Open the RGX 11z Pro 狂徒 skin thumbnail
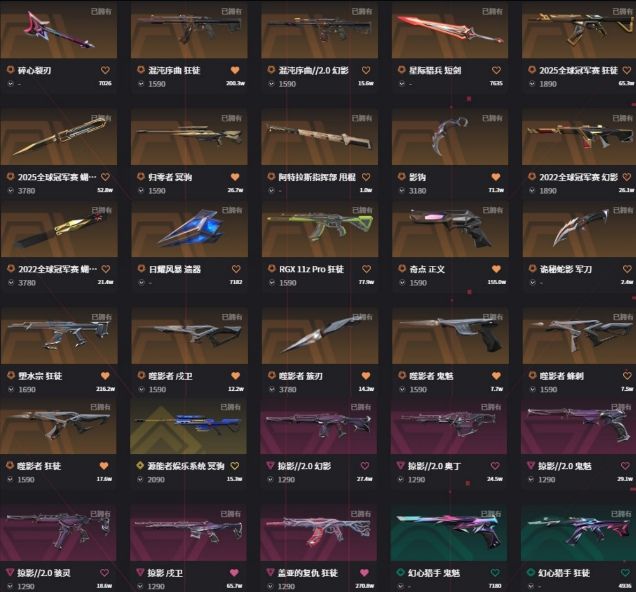636x592 pixels. (x=320, y=230)
